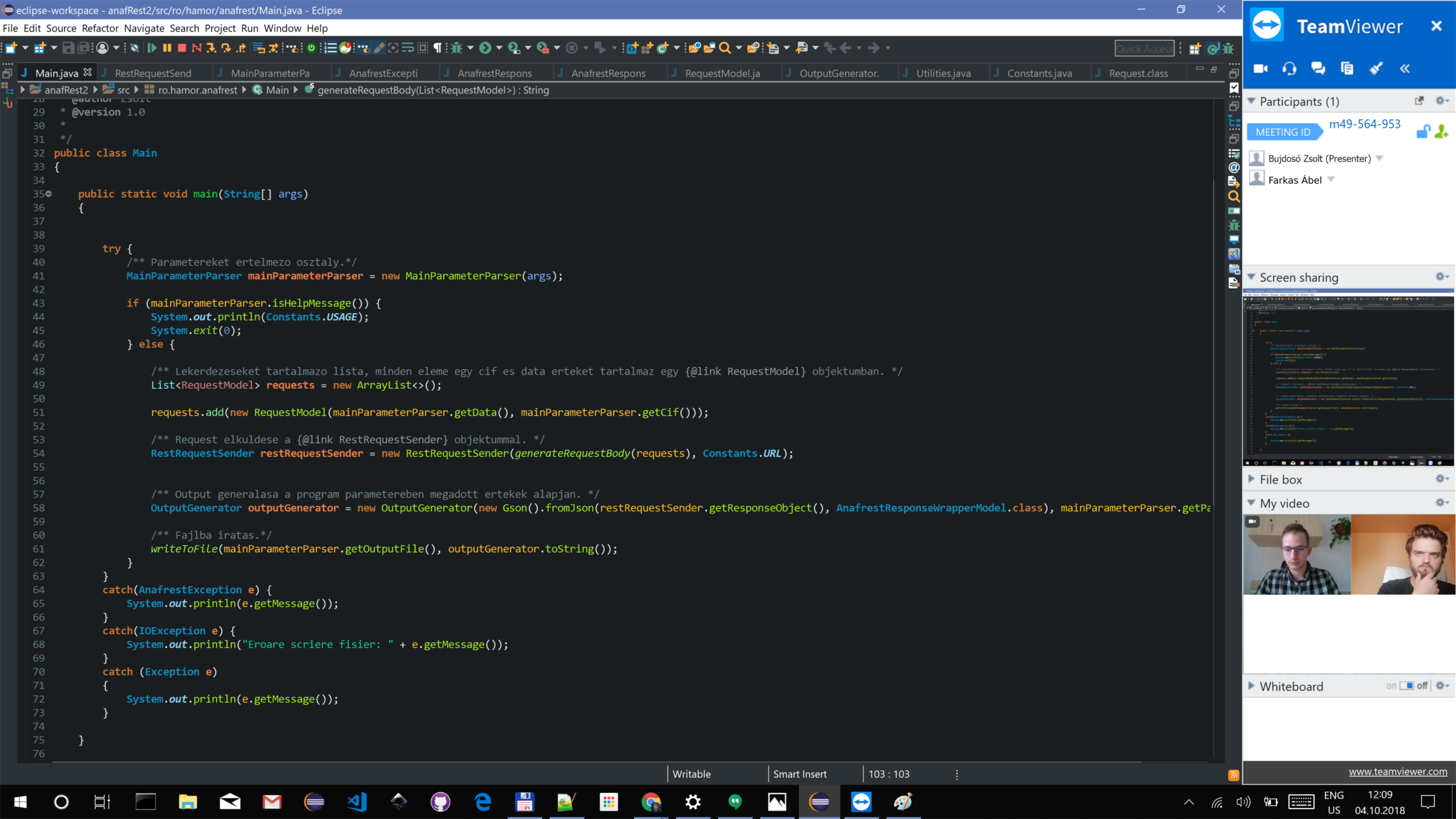
Task: Click the MEETING ID label button
Action: 1283,132
